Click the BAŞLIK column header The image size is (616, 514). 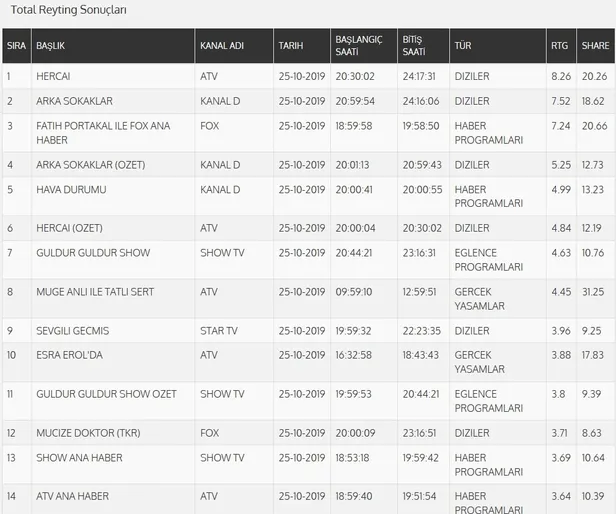coord(50,46)
